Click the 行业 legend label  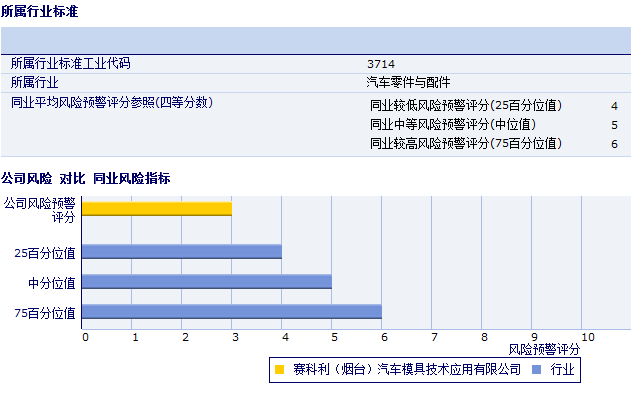coord(562,369)
